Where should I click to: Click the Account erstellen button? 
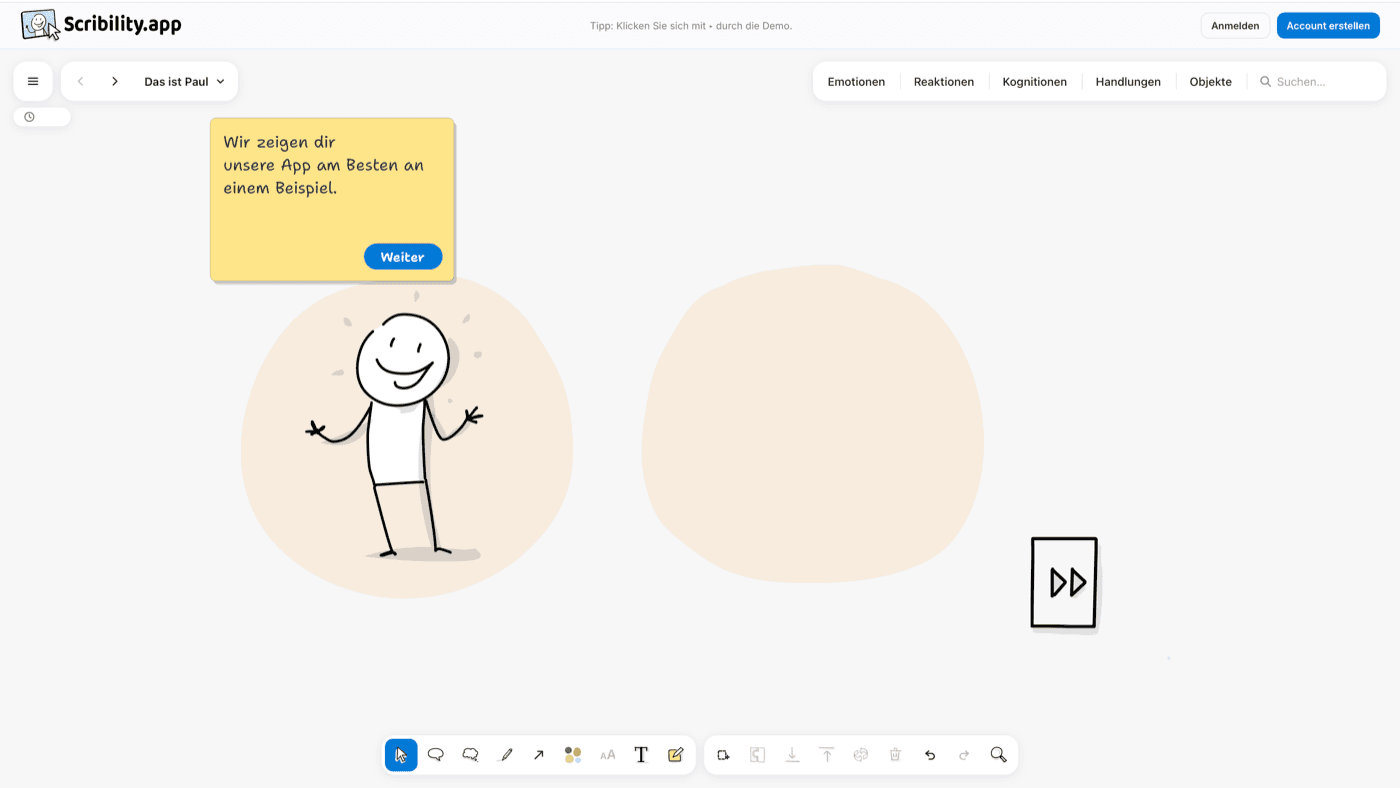click(1328, 26)
